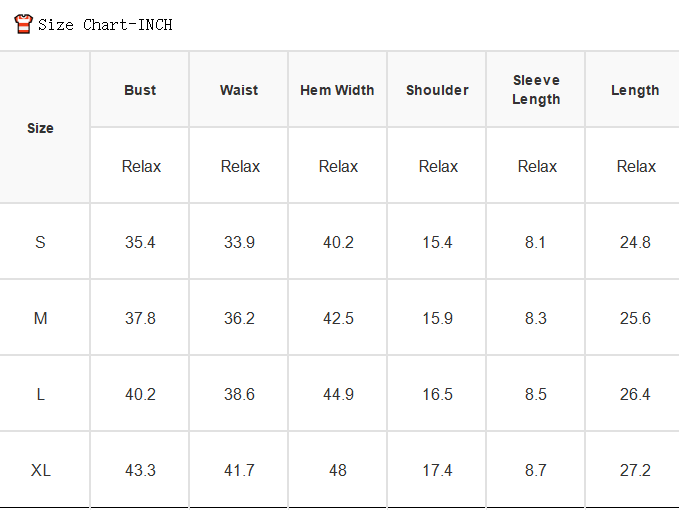The image size is (679, 510).
Task: Click the XL size row label
Action: tap(41, 470)
